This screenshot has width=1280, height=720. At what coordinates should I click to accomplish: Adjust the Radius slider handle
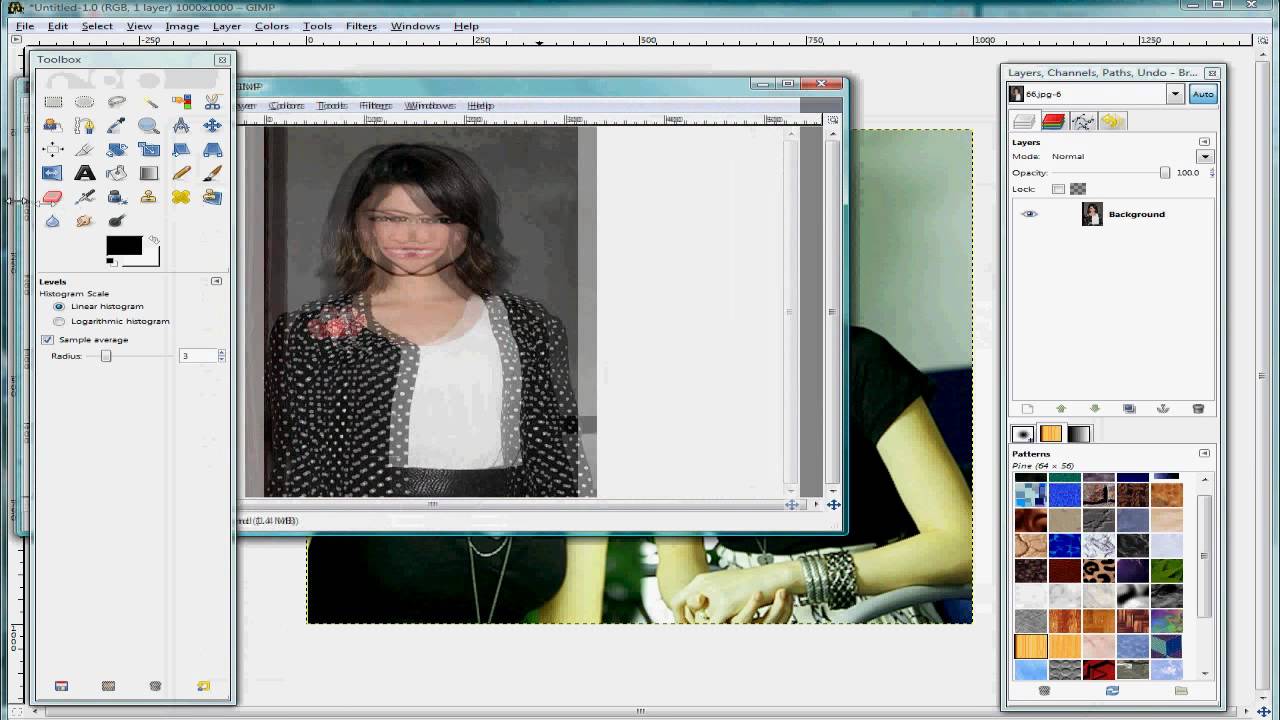pos(106,356)
